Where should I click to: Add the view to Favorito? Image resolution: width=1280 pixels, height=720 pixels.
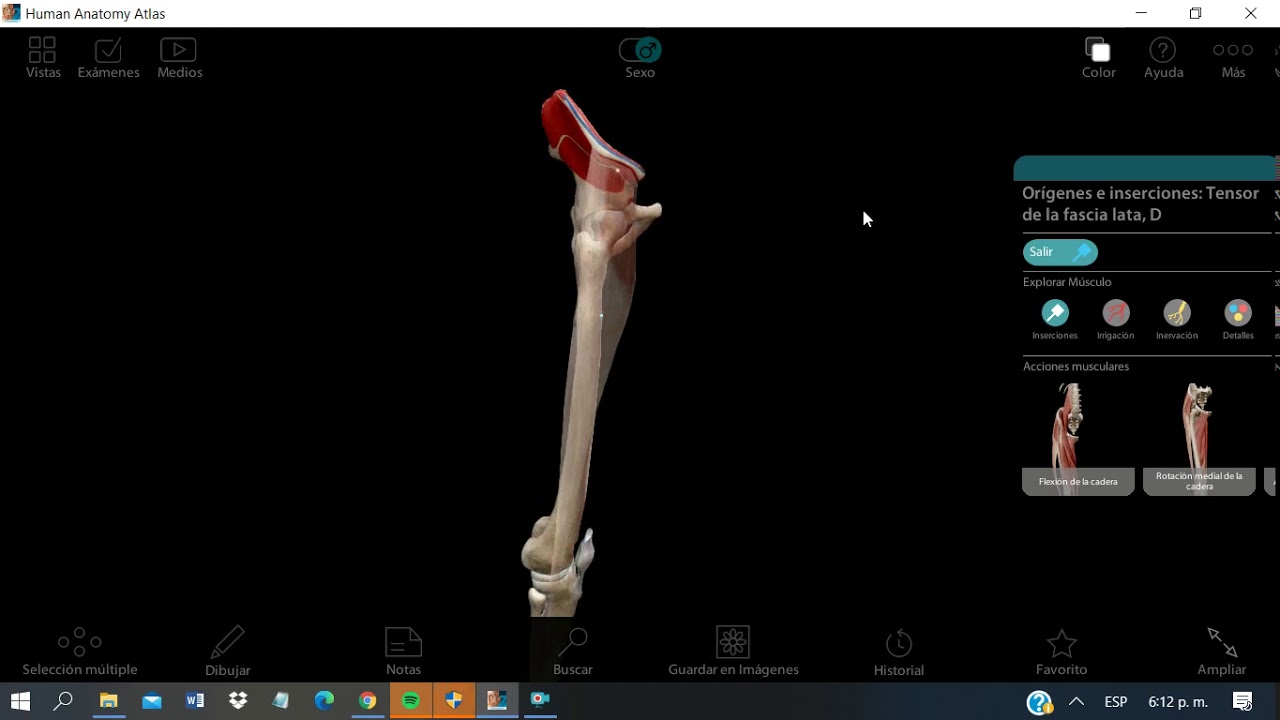coord(1061,652)
